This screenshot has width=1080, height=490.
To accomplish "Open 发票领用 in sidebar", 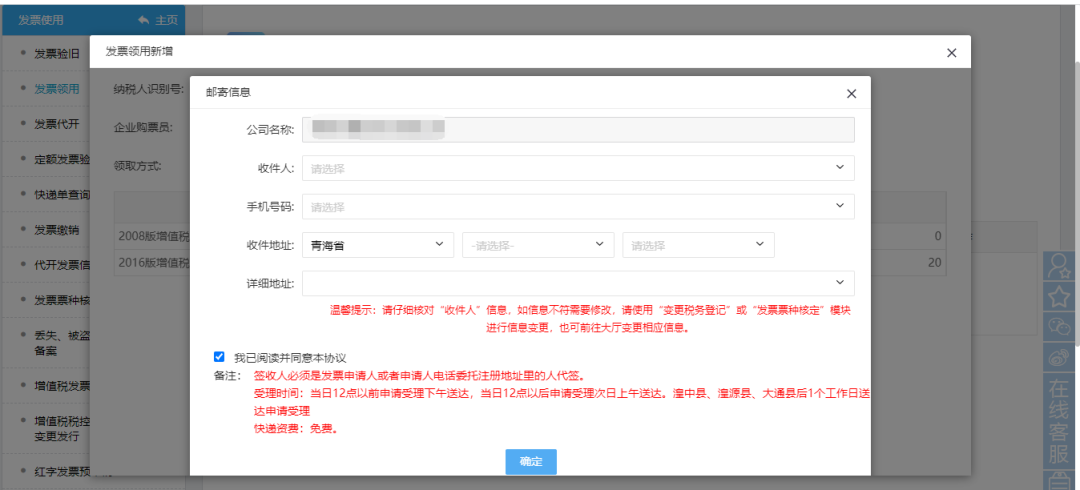I will click(57, 89).
